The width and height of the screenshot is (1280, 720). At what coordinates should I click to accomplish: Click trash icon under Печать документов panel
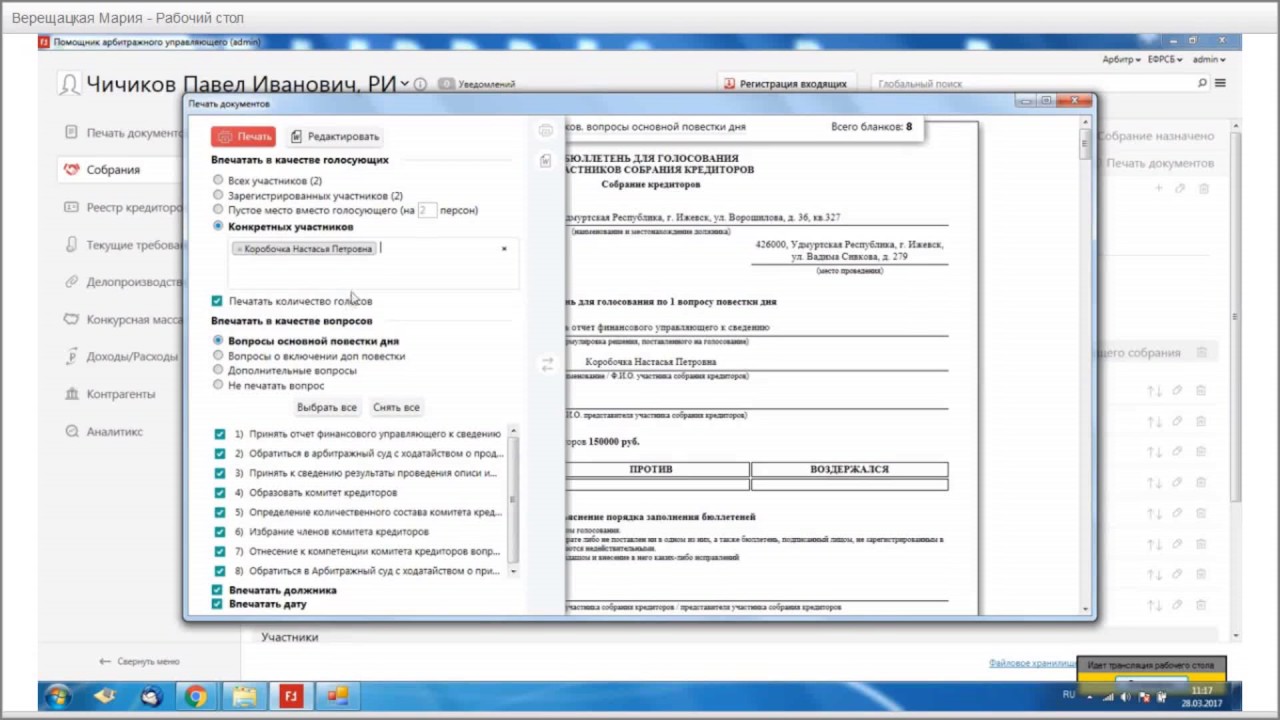click(x=1203, y=188)
